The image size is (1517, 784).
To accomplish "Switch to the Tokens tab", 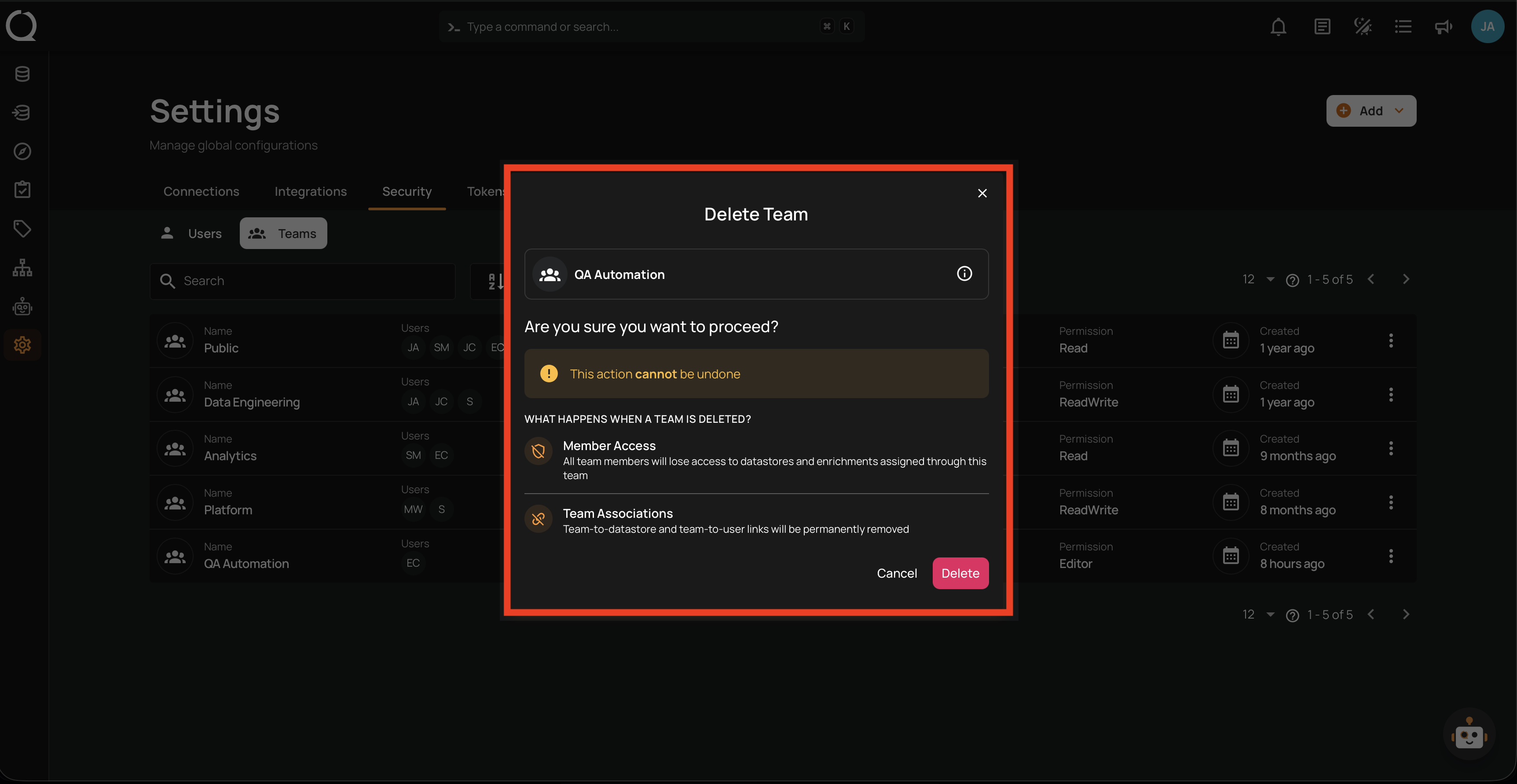I will pos(485,191).
